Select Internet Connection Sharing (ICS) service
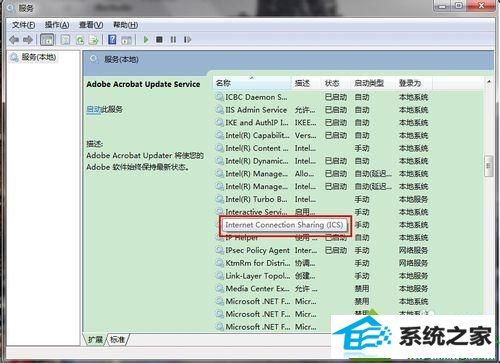 point(284,225)
